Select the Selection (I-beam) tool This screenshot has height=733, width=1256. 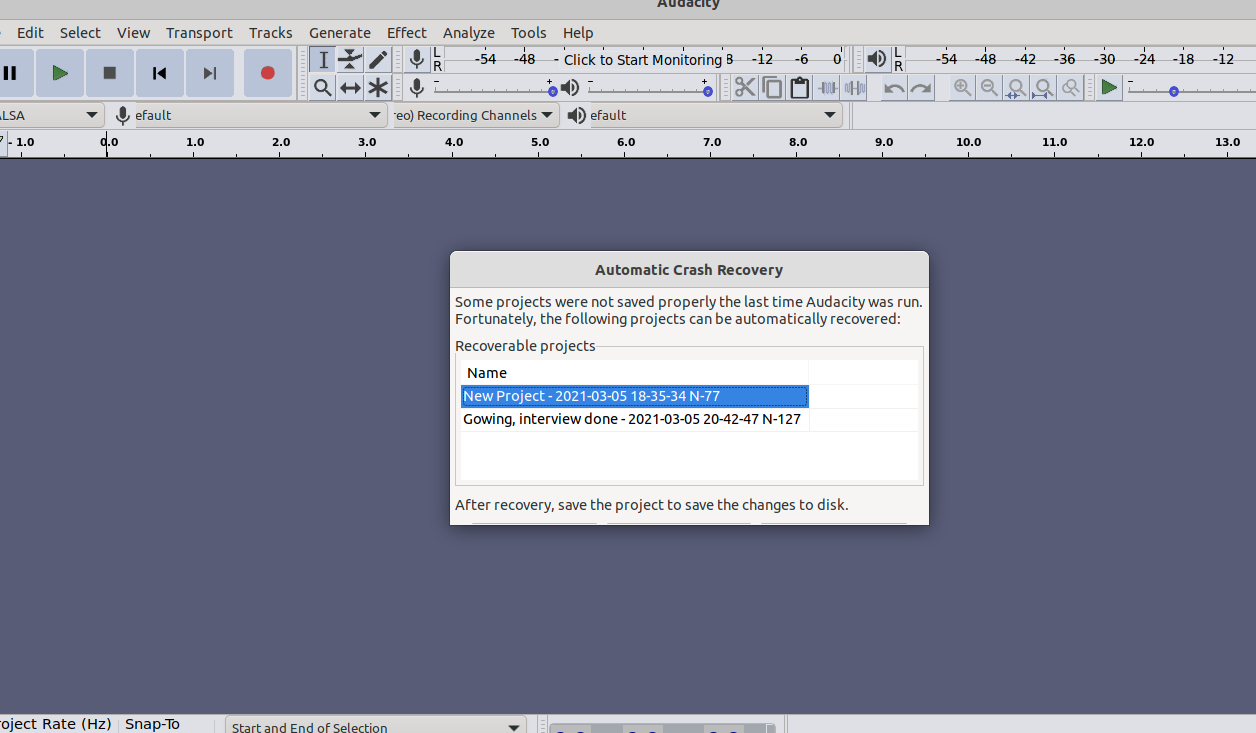click(323, 60)
